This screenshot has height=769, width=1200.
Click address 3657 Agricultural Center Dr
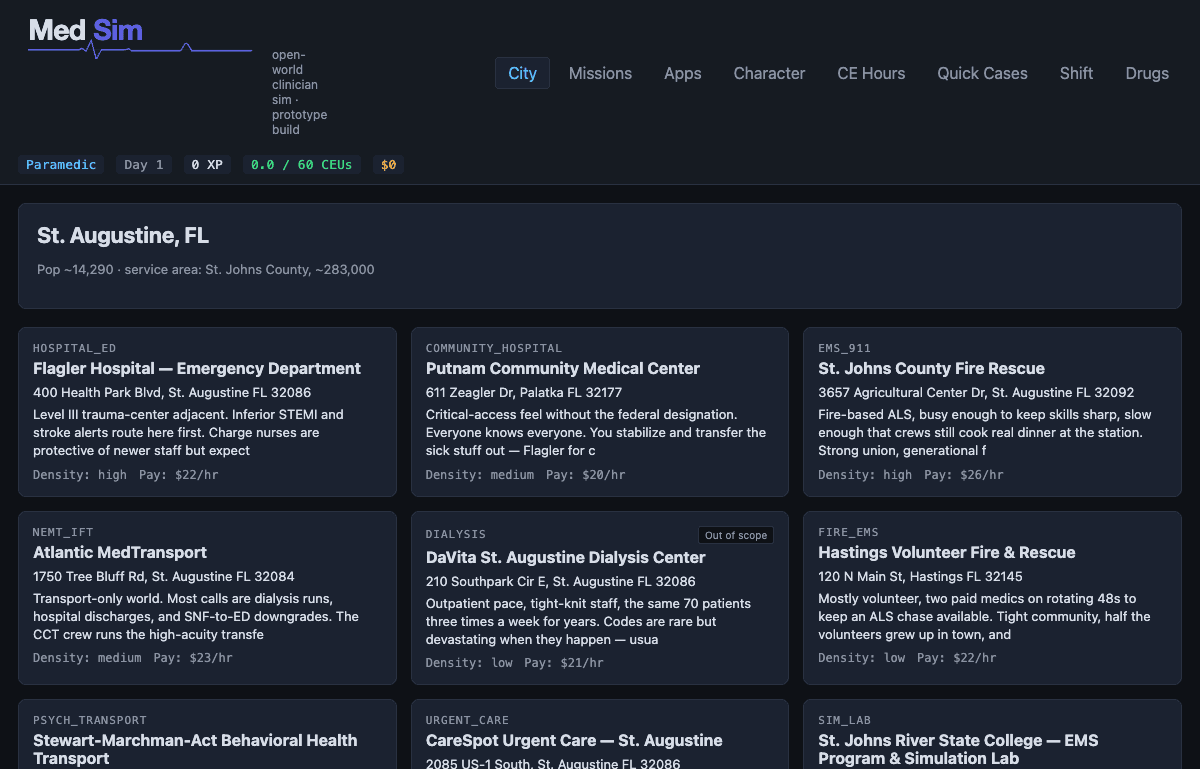pos(976,393)
